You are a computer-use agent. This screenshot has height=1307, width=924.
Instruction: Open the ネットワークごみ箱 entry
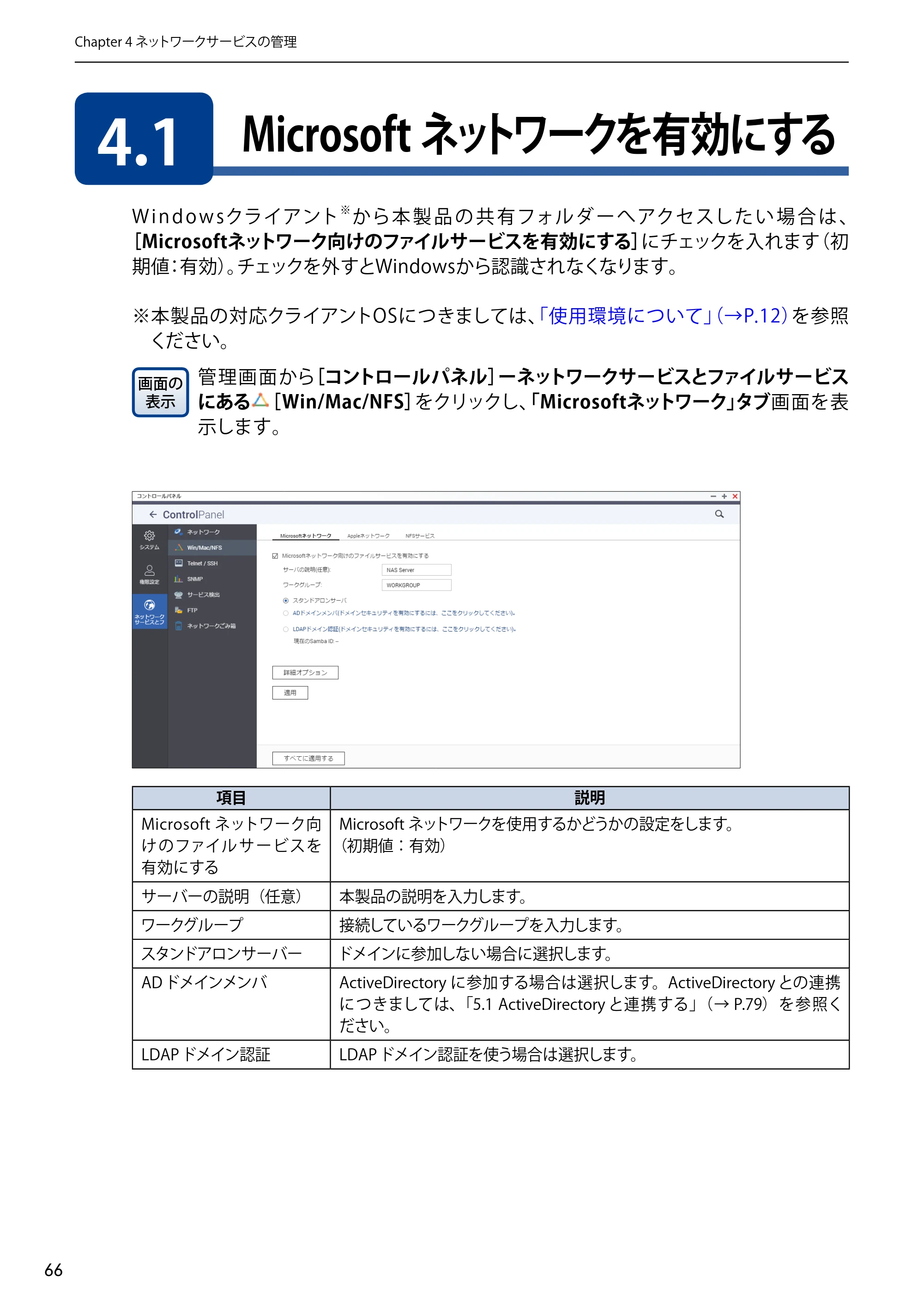[x=211, y=626]
